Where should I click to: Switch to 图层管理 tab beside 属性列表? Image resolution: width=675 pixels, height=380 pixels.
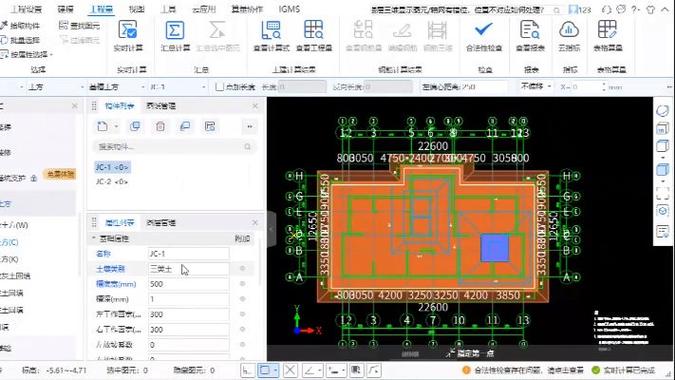point(161,223)
